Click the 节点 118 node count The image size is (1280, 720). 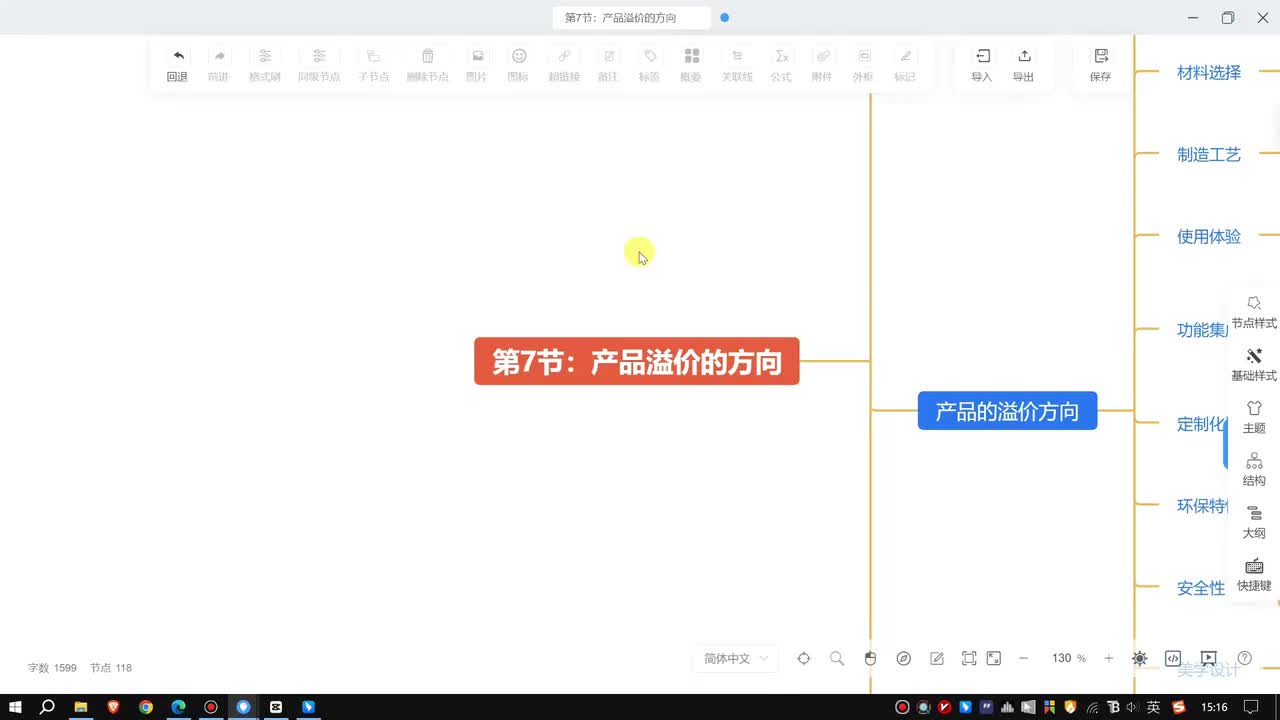(x=111, y=668)
